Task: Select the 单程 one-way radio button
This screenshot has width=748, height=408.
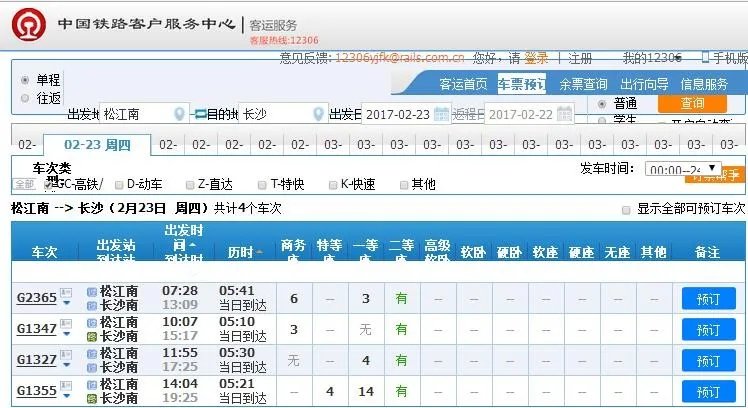Action: pyautogui.click(x=25, y=80)
